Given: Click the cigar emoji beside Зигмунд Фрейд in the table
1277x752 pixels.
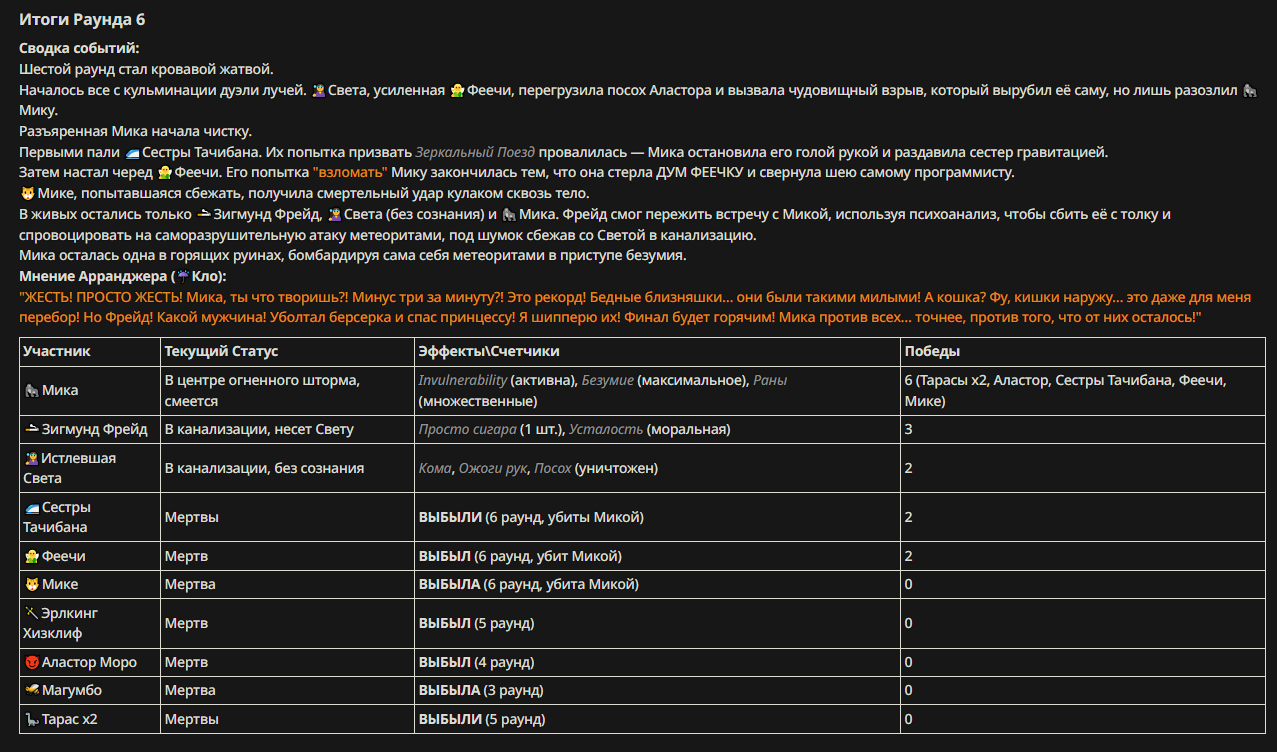Looking at the screenshot, I should 31,429.
